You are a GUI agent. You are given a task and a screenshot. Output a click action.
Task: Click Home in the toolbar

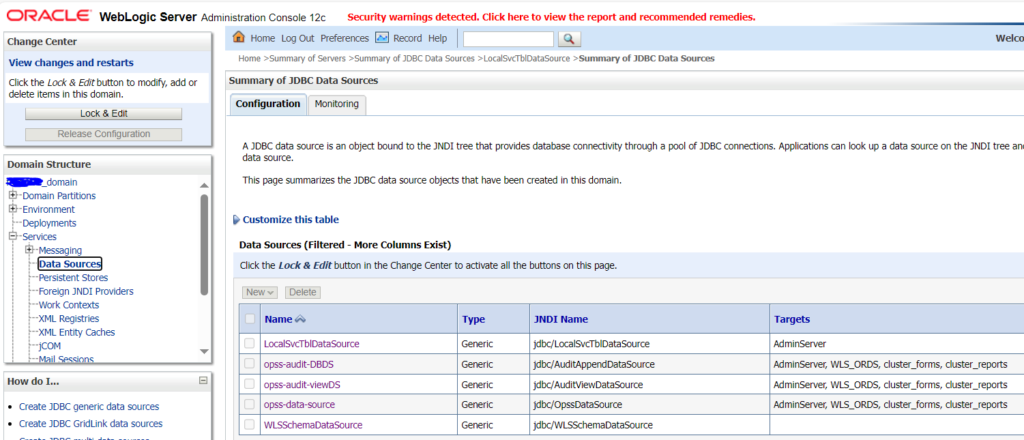tap(263, 39)
